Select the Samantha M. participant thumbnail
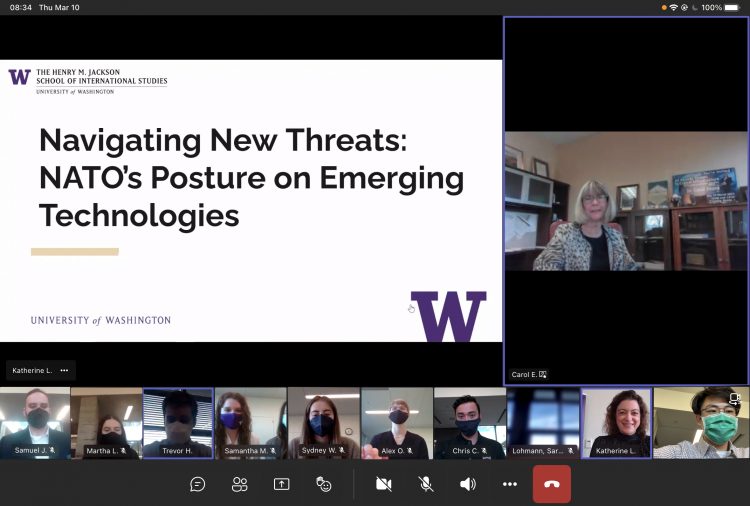 coord(251,423)
